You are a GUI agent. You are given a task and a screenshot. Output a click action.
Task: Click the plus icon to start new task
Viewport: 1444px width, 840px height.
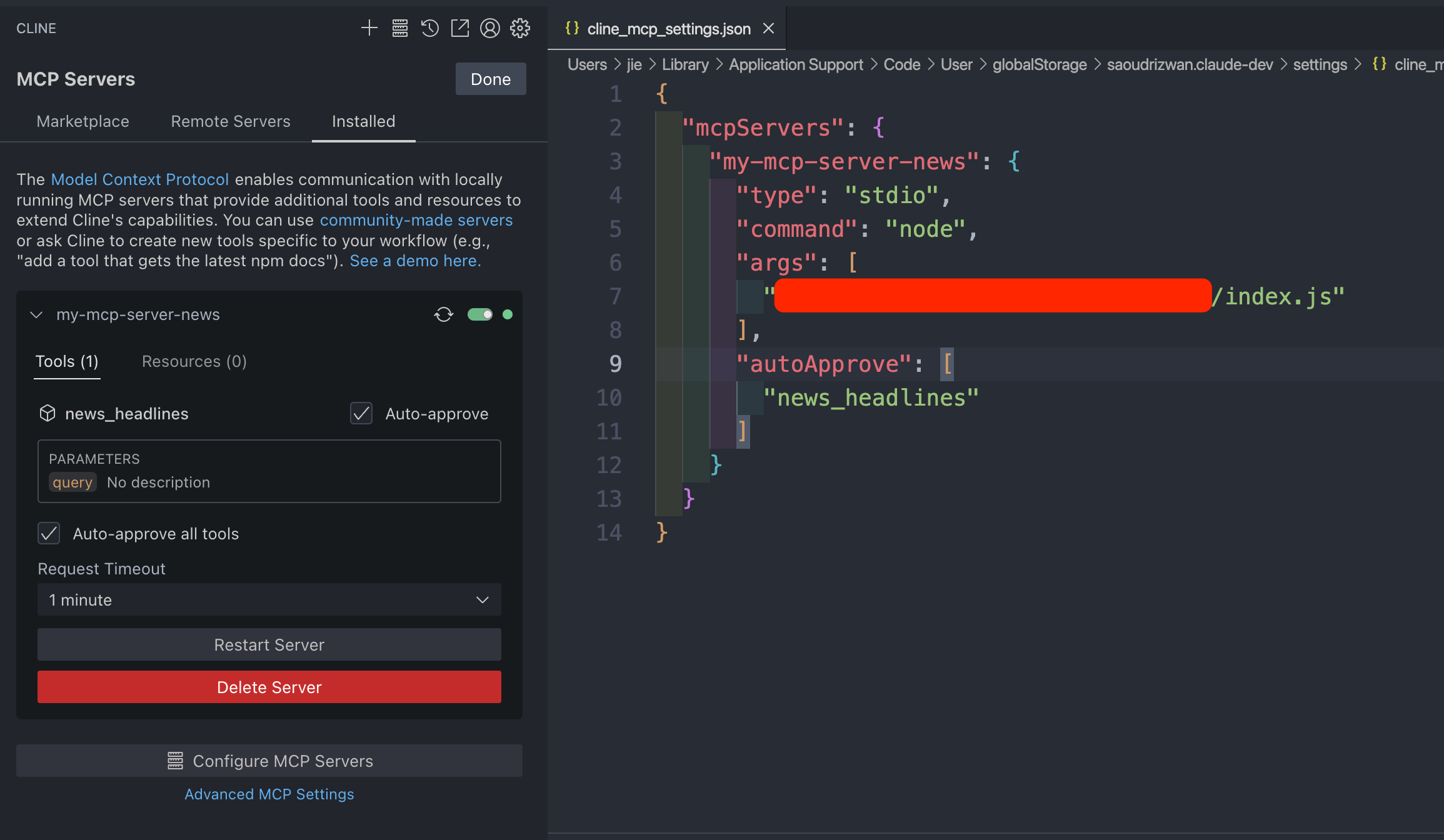369,28
